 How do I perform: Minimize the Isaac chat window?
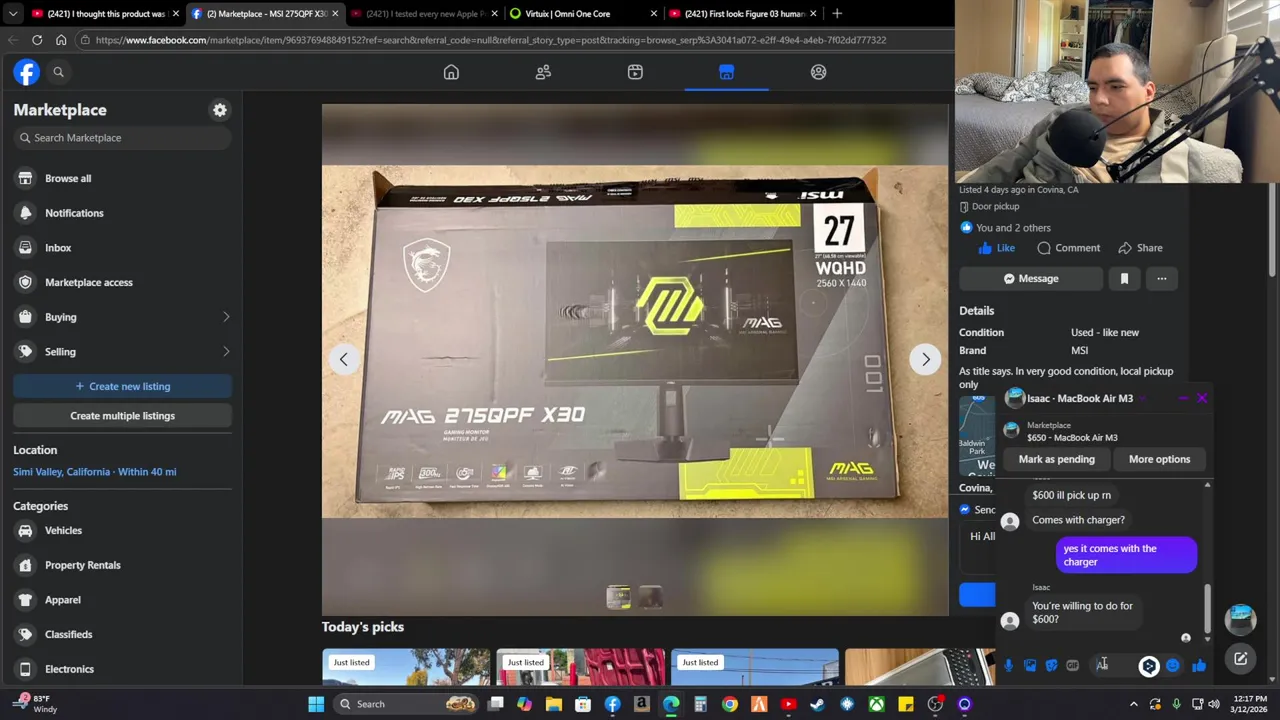pos(1182,398)
